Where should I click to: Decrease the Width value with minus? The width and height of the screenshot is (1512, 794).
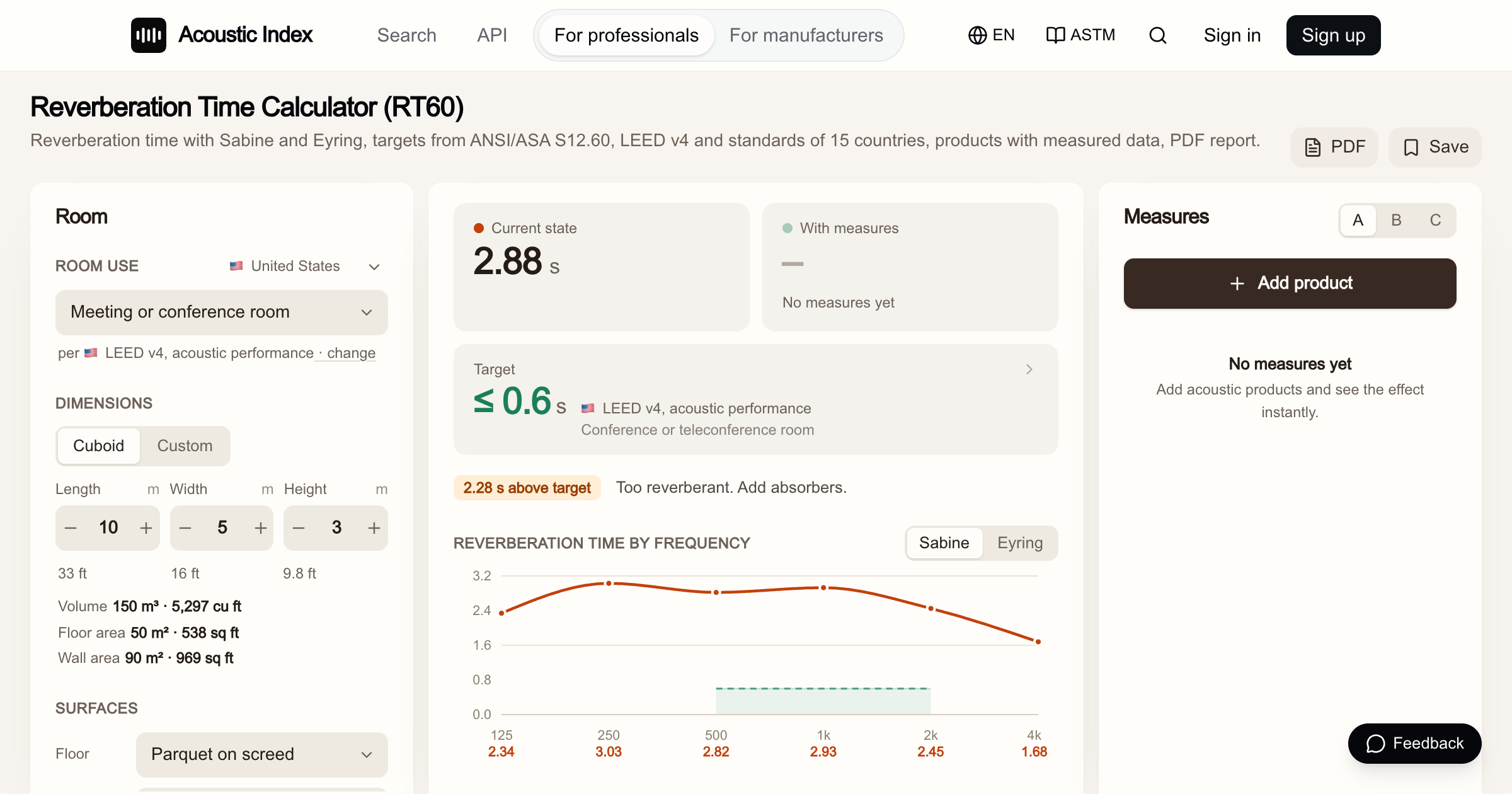pyautogui.click(x=185, y=528)
